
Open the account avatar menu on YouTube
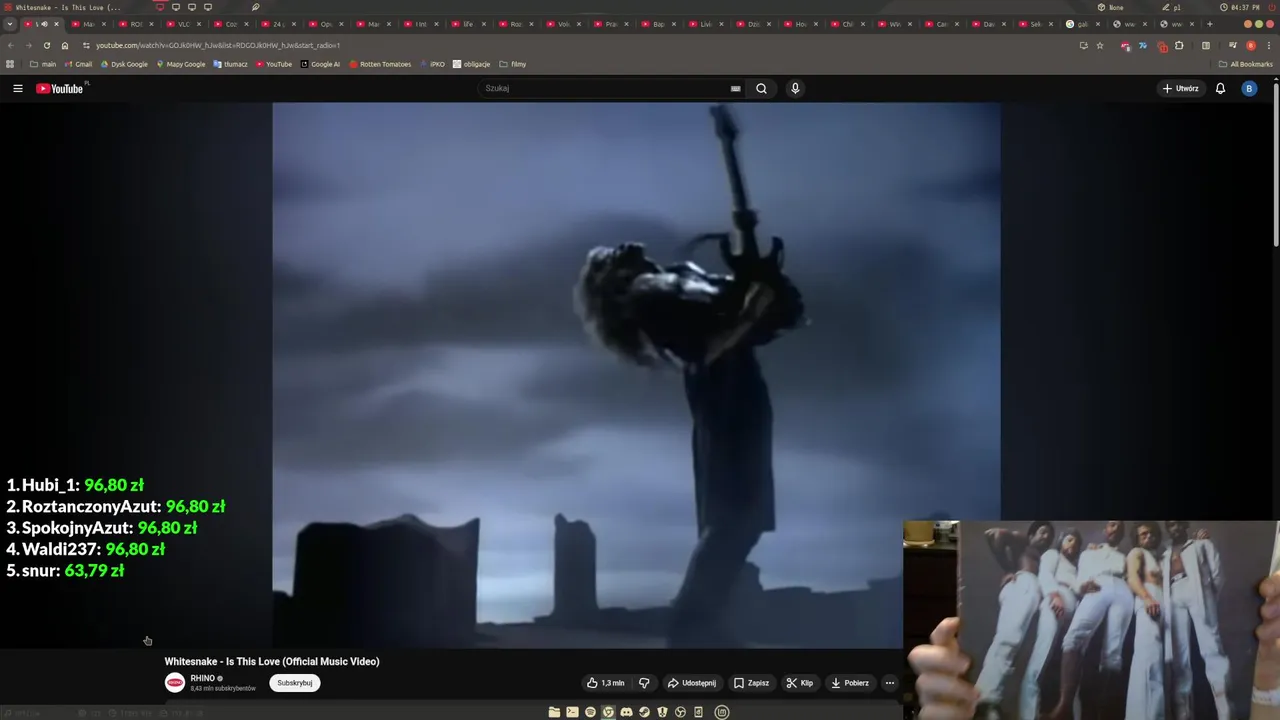tap(1248, 88)
